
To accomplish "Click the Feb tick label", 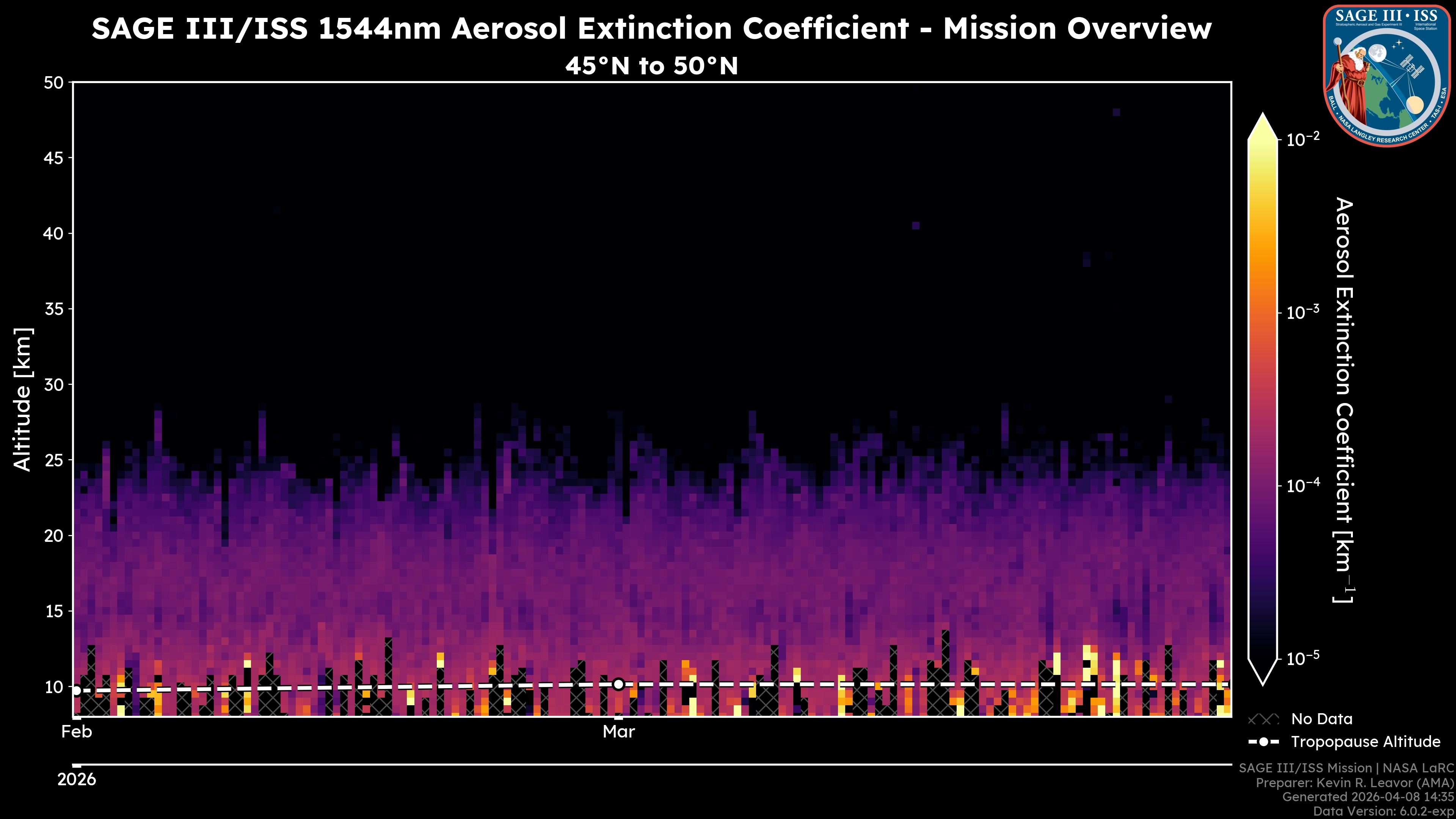I will click(x=77, y=732).
